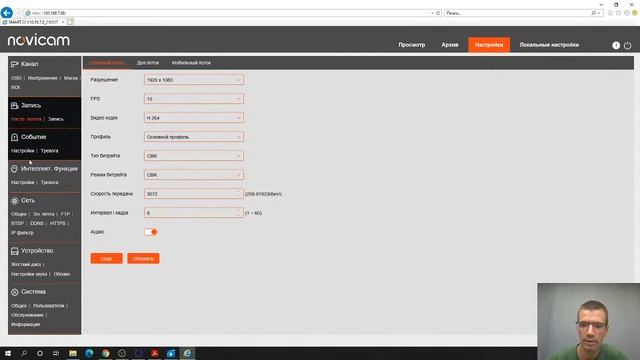This screenshot has width=640, height=360.
Task: Click the Скорость передачи value field
Action: coord(194,194)
